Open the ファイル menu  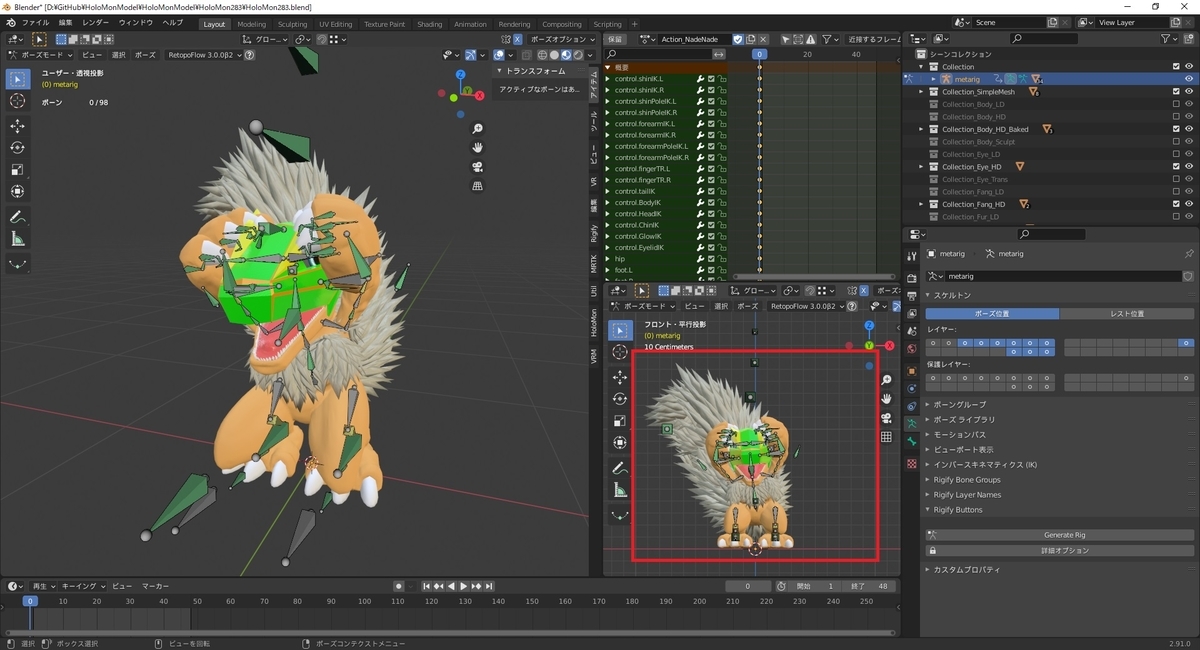[35, 23]
